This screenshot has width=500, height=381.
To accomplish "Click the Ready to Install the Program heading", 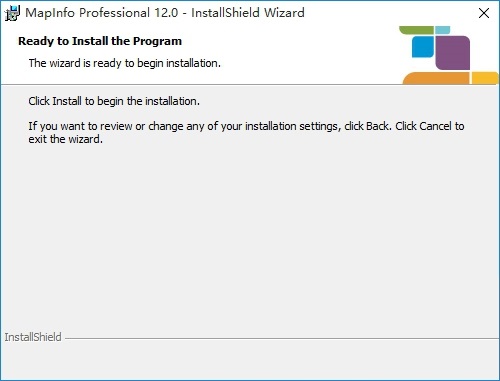I will pyautogui.click(x=100, y=41).
